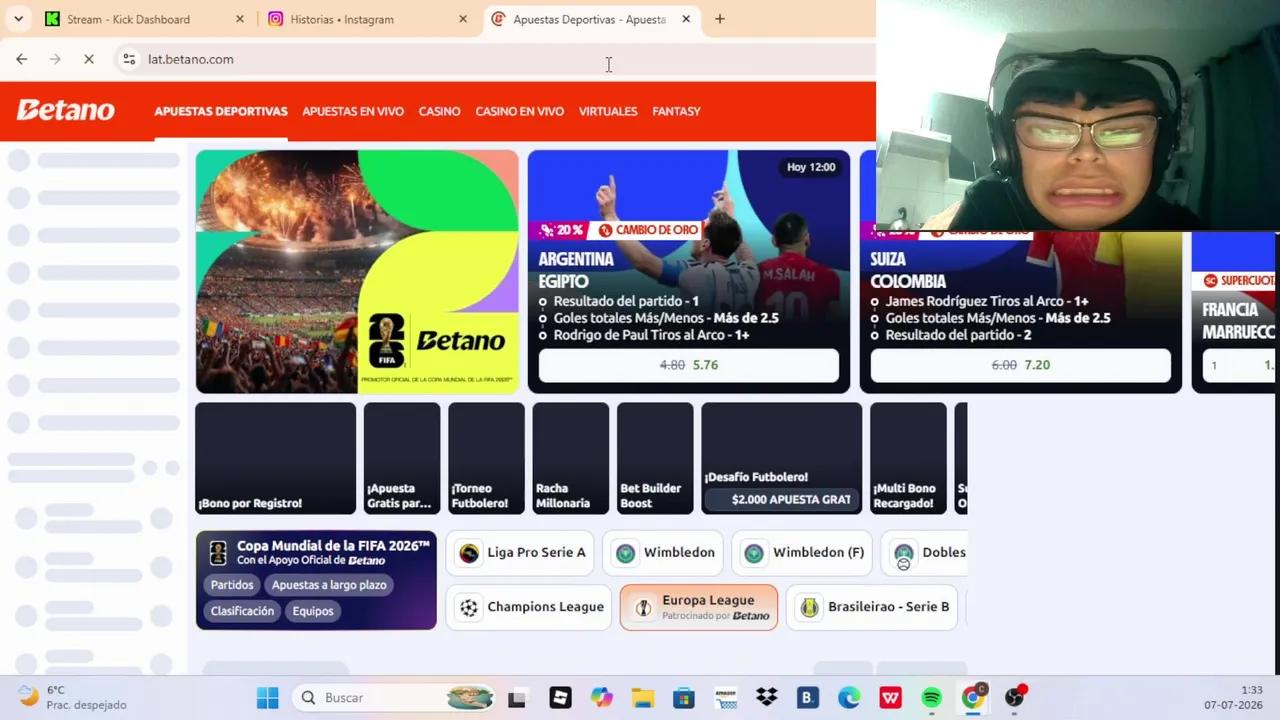Click Wimbledon (F) tennis icon
Image resolution: width=1280 pixels, height=720 pixels.
click(754, 553)
